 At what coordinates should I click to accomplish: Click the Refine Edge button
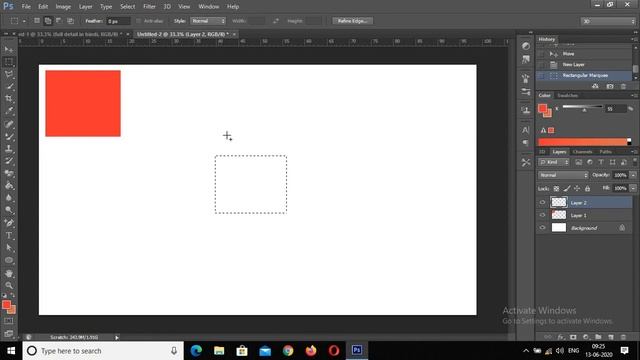pyautogui.click(x=352, y=21)
